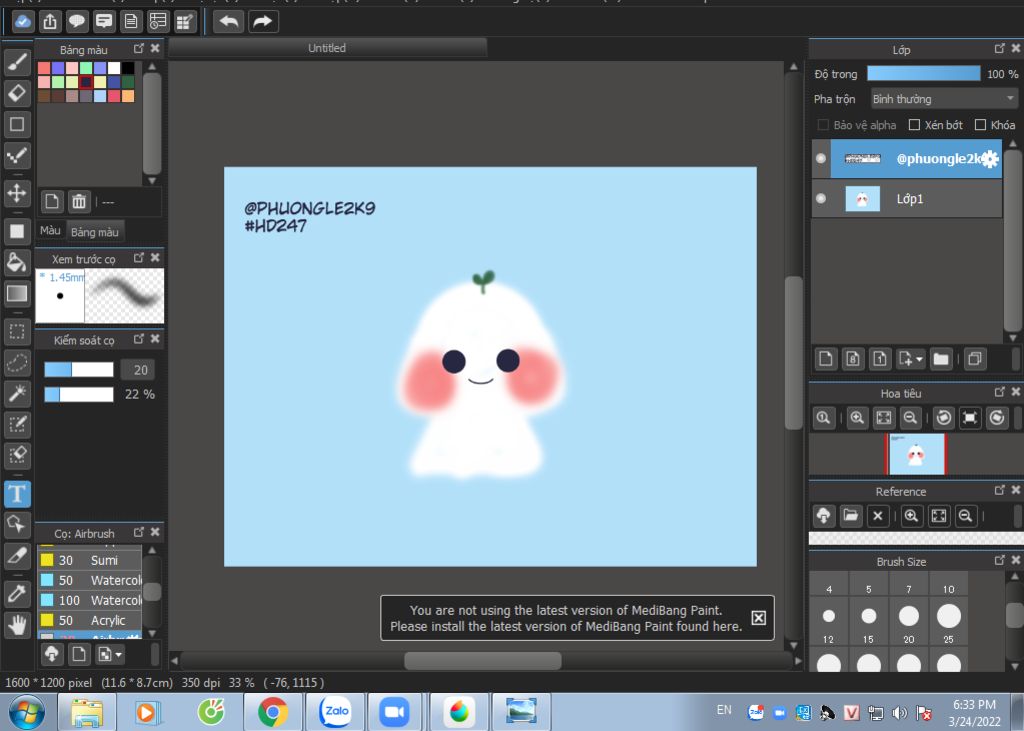
Task: Click the Undo arrow button
Action: coord(229,22)
